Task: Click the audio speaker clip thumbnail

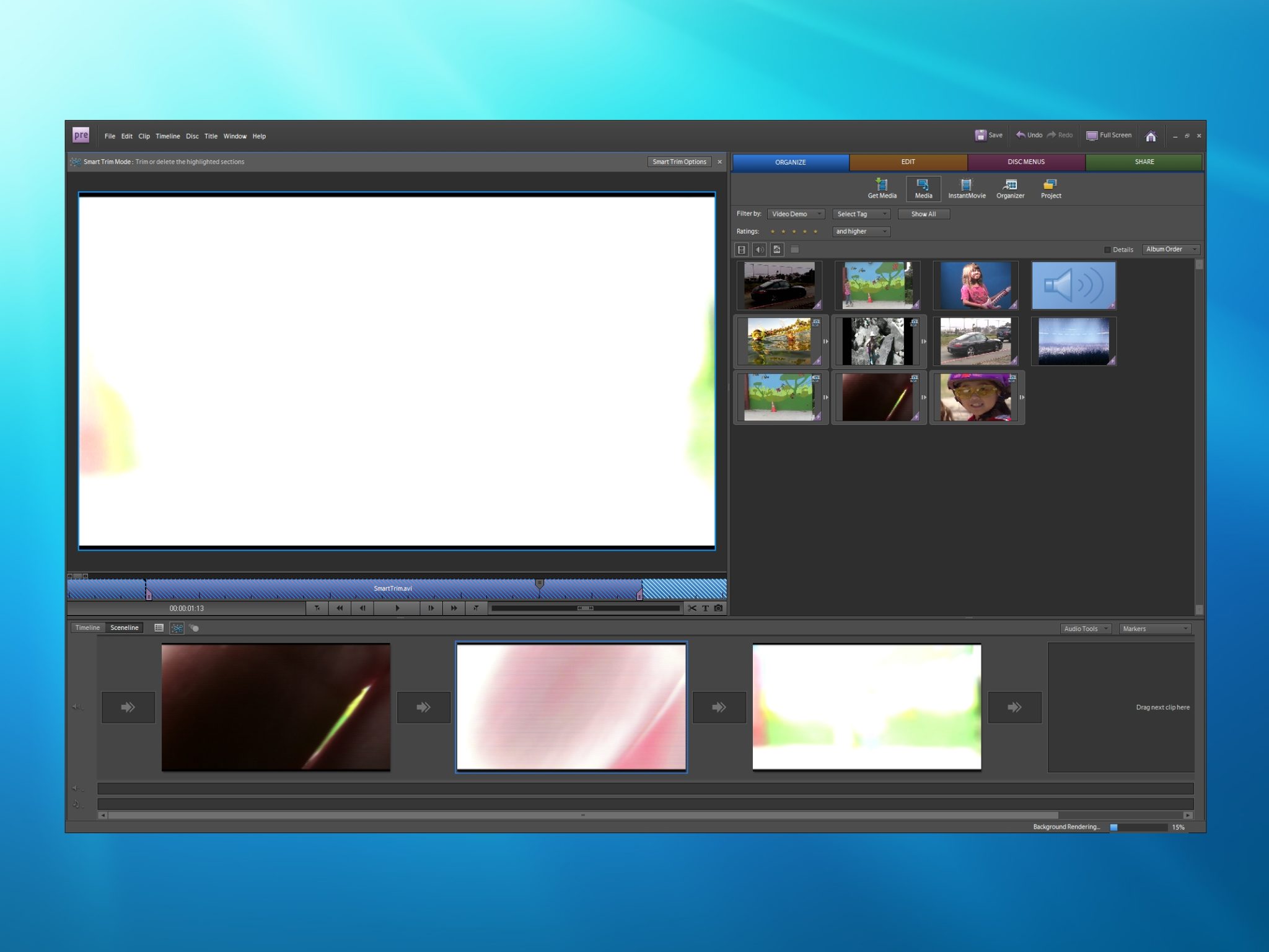Action: click(1074, 285)
